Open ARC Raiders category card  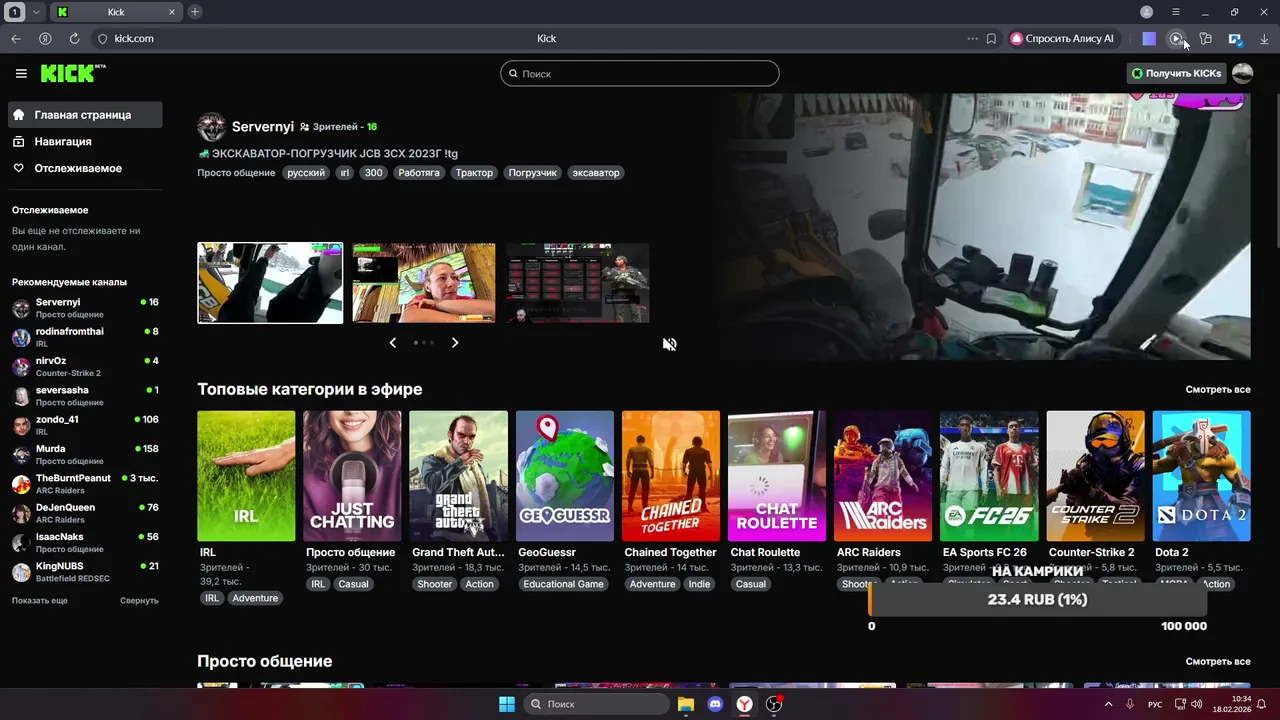[883, 476]
